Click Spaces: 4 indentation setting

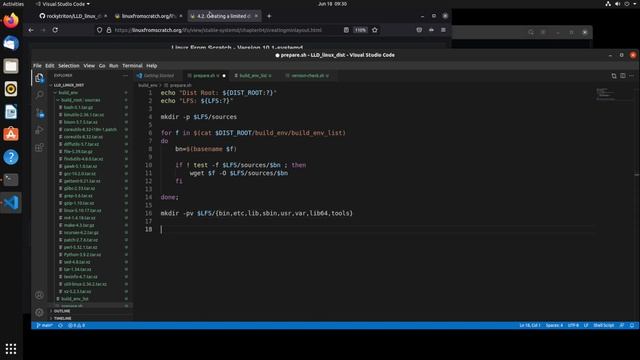point(554,325)
